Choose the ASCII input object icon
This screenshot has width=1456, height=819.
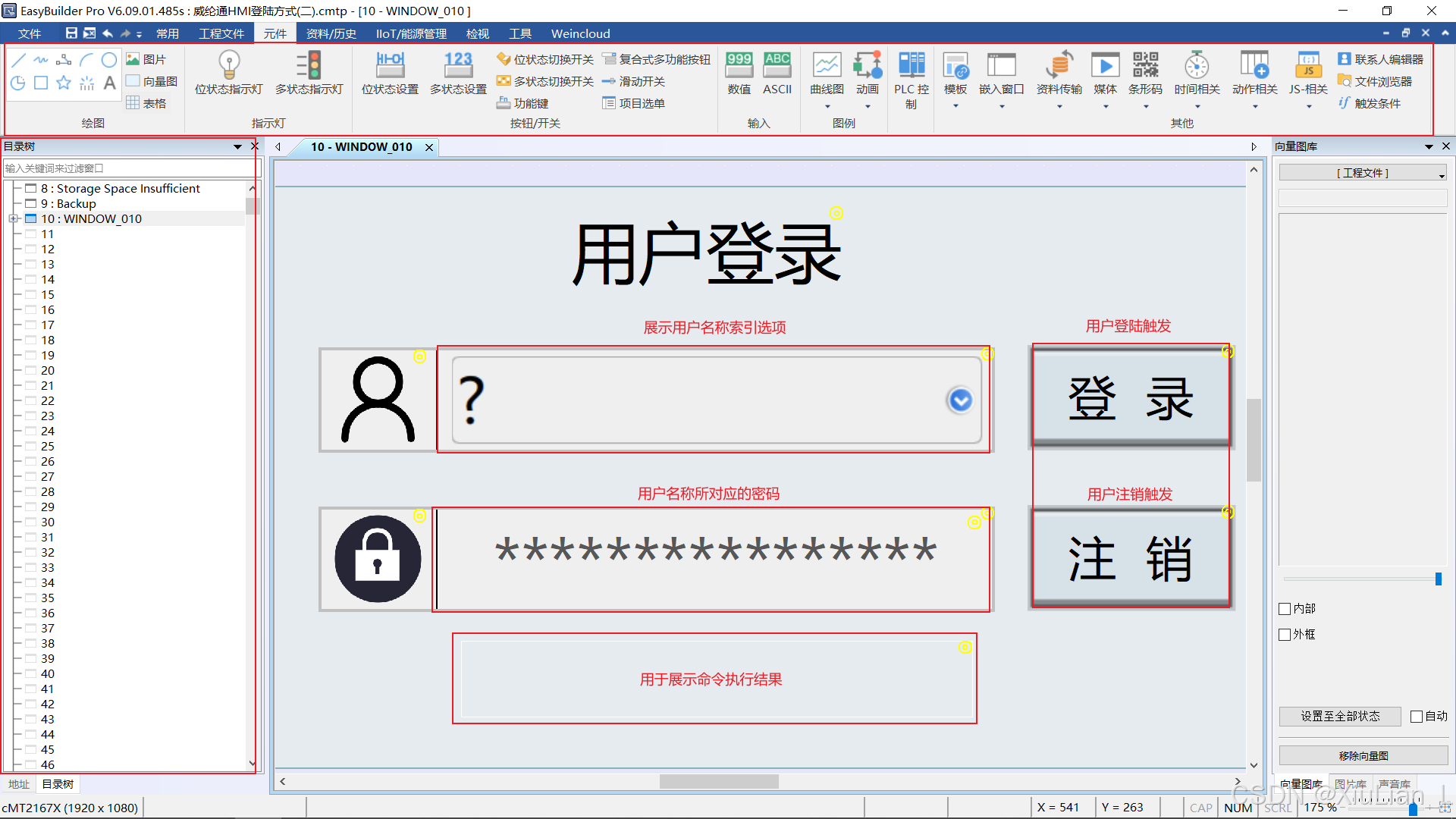click(777, 65)
